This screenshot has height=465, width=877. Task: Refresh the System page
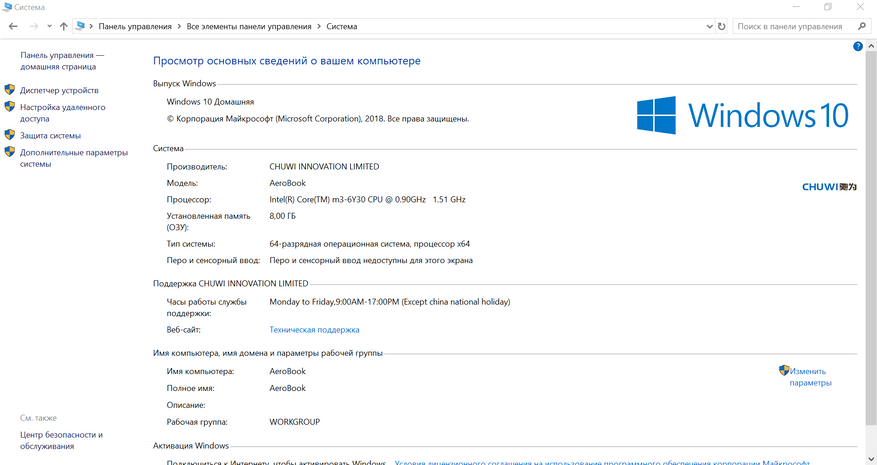722,26
